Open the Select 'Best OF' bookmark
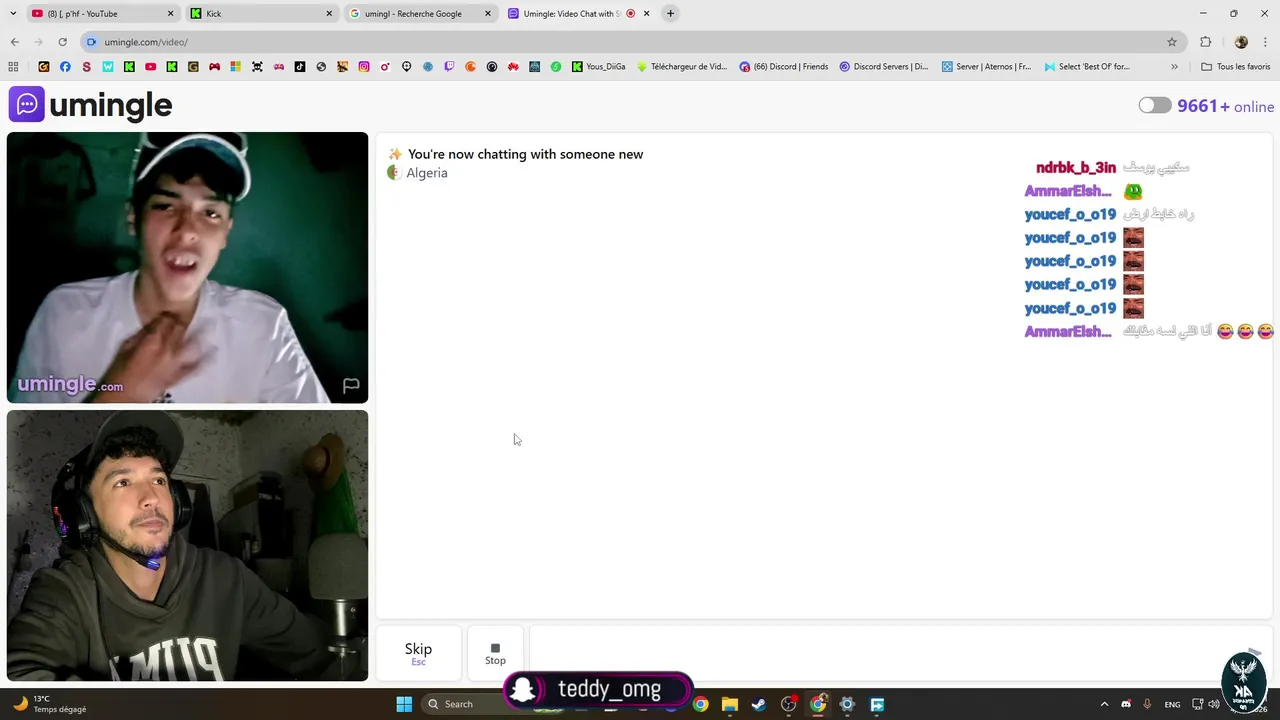This screenshot has height=720, width=1280. click(x=1087, y=67)
